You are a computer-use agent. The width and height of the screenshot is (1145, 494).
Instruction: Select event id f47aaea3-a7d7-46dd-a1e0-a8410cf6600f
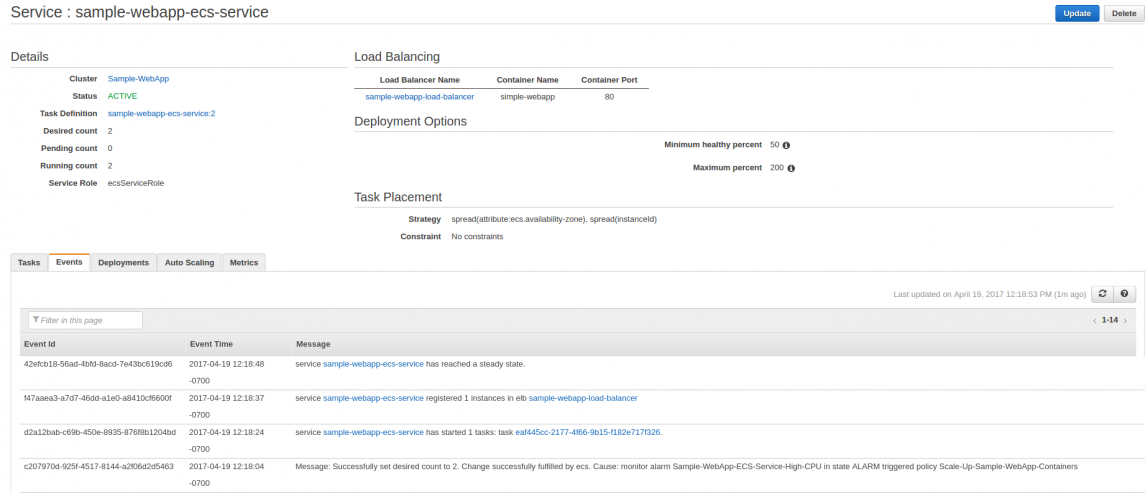coord(97,398)
